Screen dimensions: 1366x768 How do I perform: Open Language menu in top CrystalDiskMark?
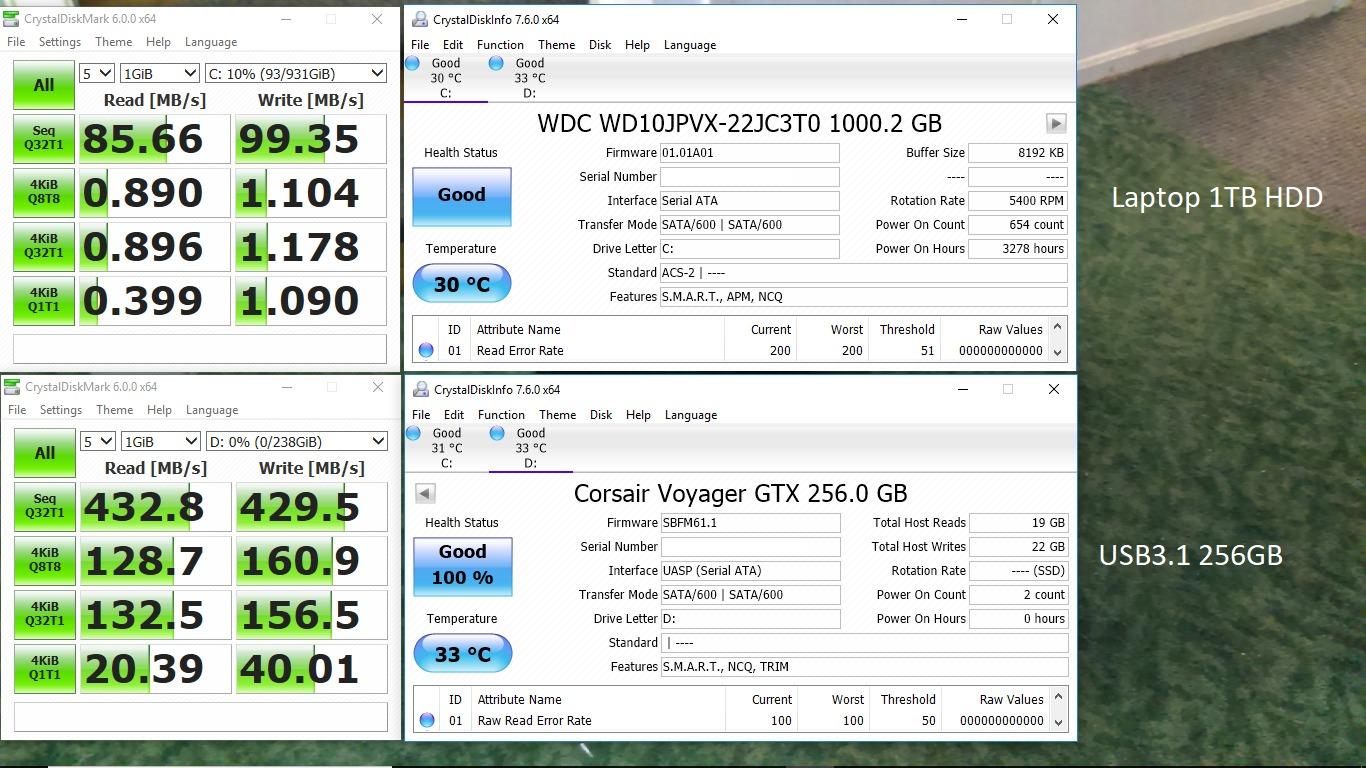click(211, 42)
